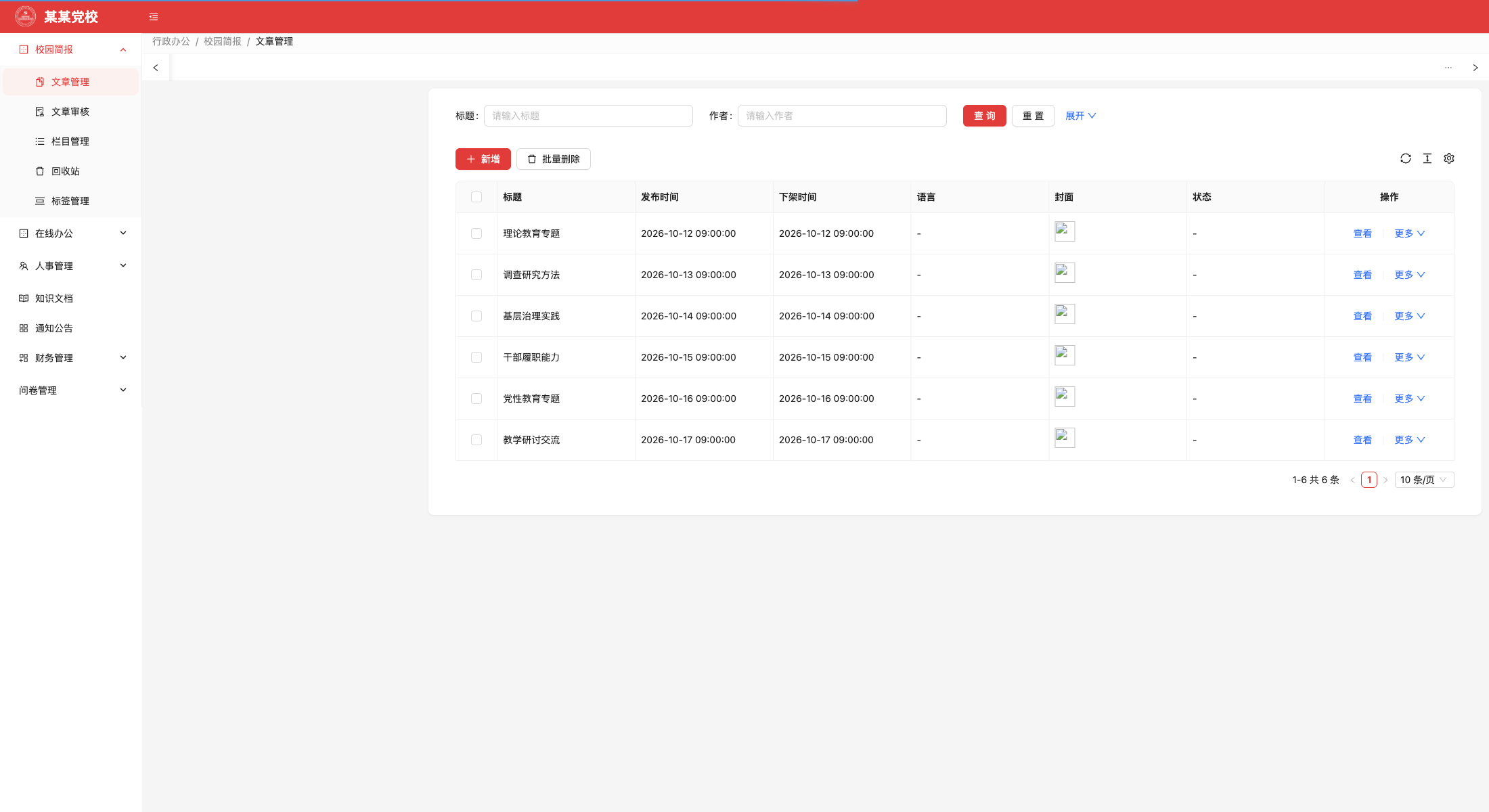
Task: Click the 批量删除 batch delete button
Action: click(554, 159)
